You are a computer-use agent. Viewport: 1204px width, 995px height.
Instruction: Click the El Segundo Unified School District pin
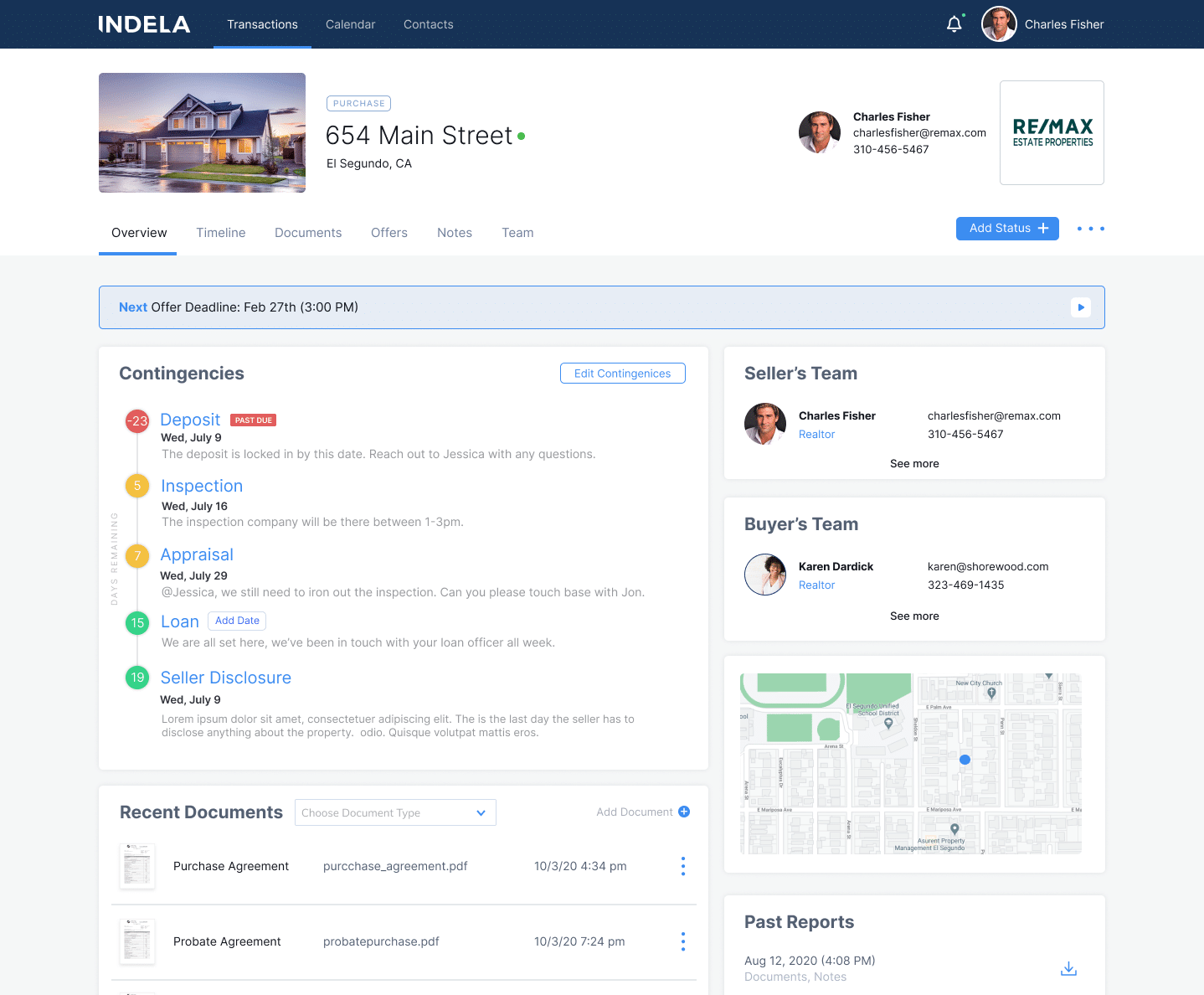pos(888,724)
